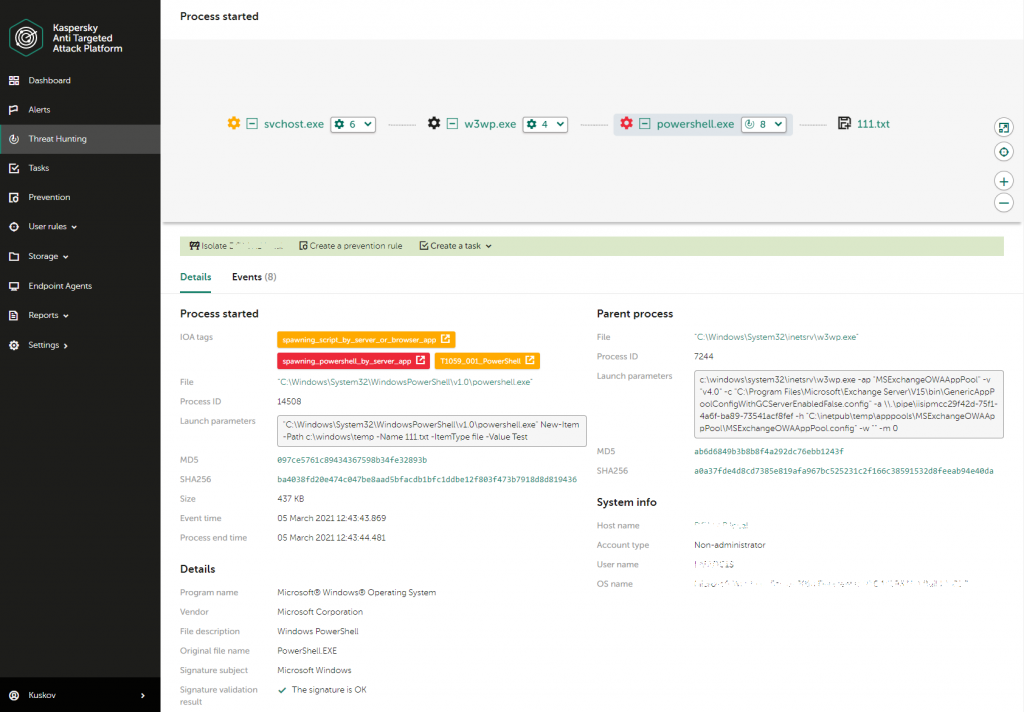Click the process Launch parameters text box
This screenshot has width=1024, height=712.
432,431
